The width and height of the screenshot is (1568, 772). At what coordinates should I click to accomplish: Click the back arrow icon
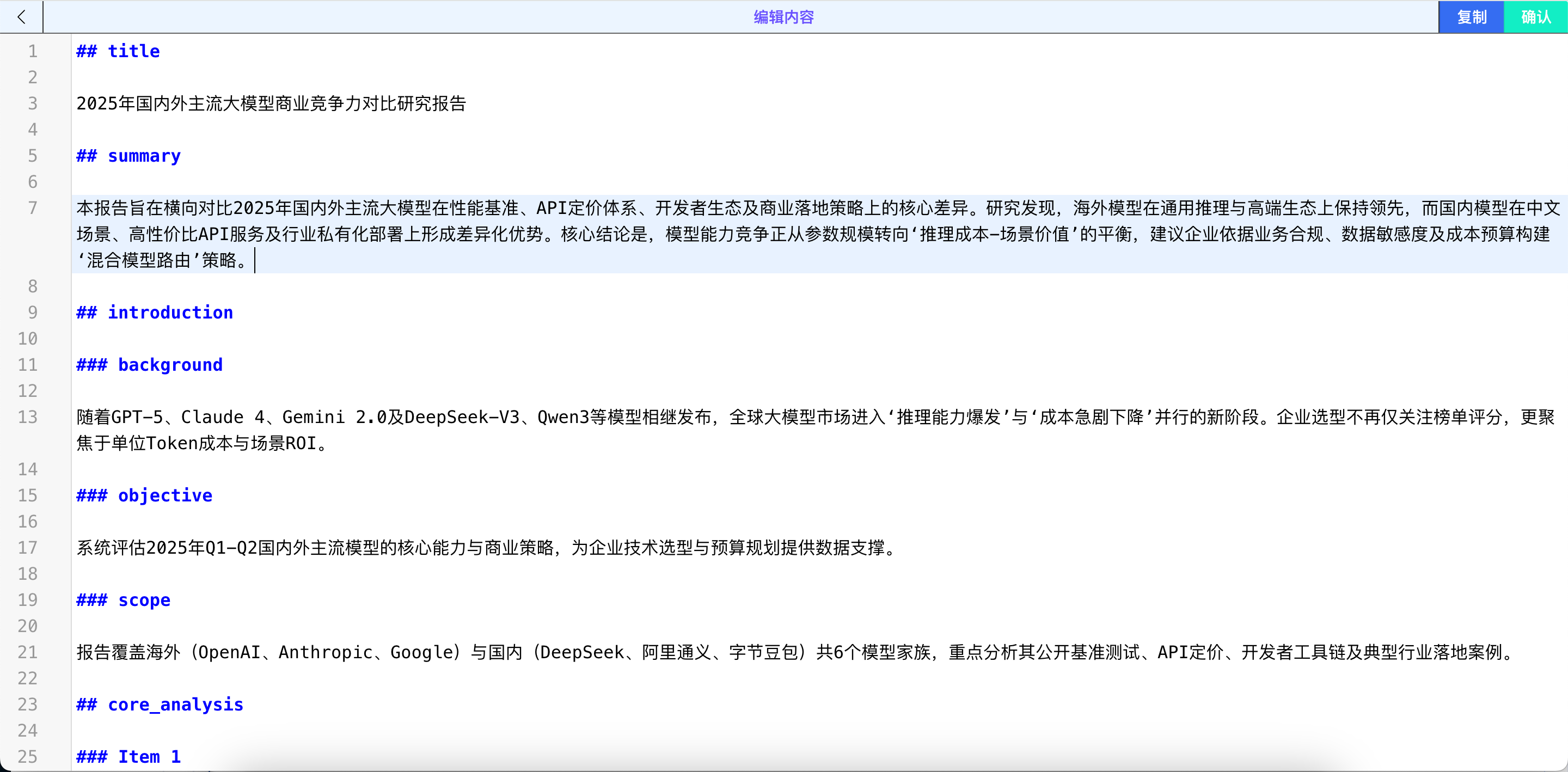tap(21, 16)
